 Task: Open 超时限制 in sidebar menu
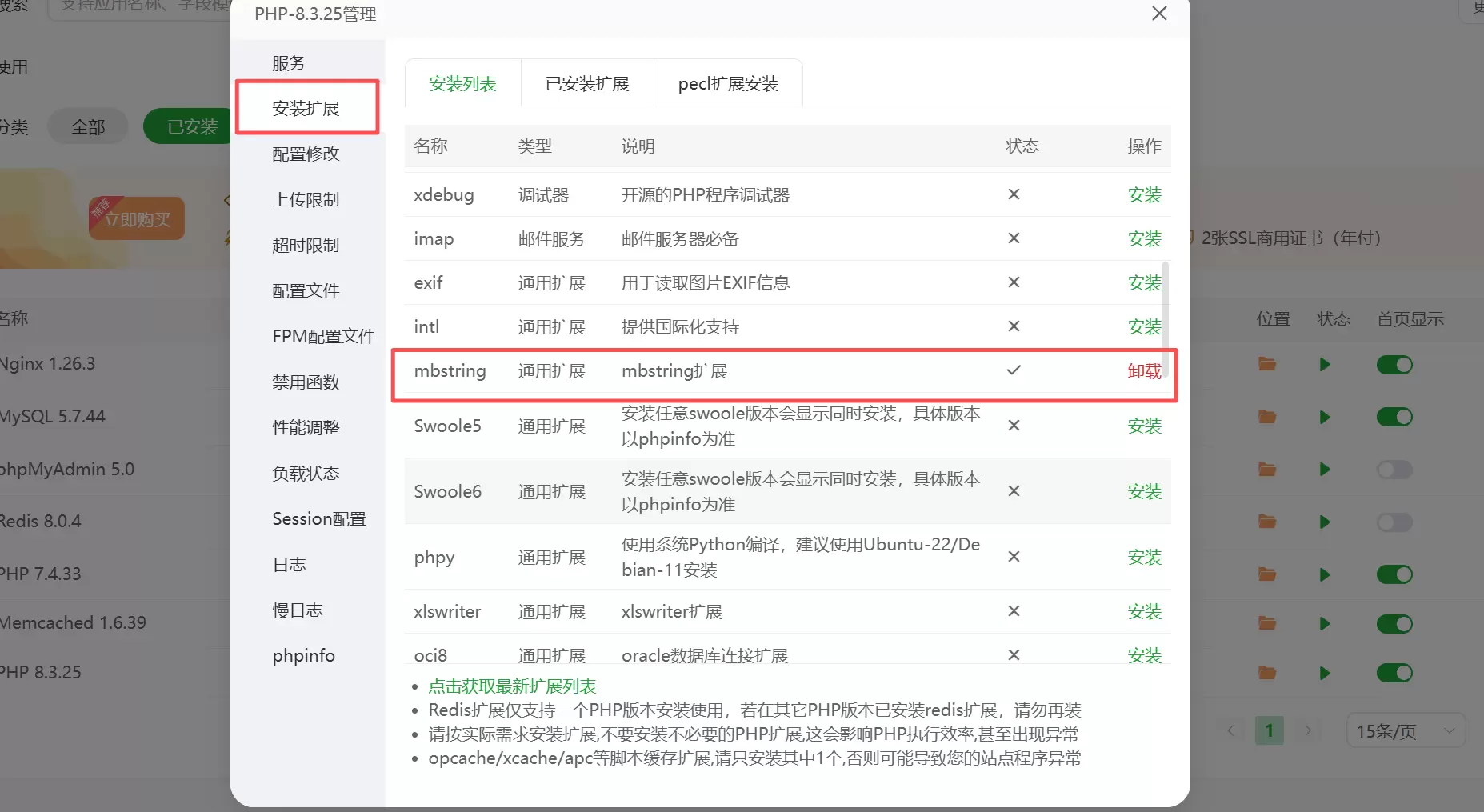[306, 245]
